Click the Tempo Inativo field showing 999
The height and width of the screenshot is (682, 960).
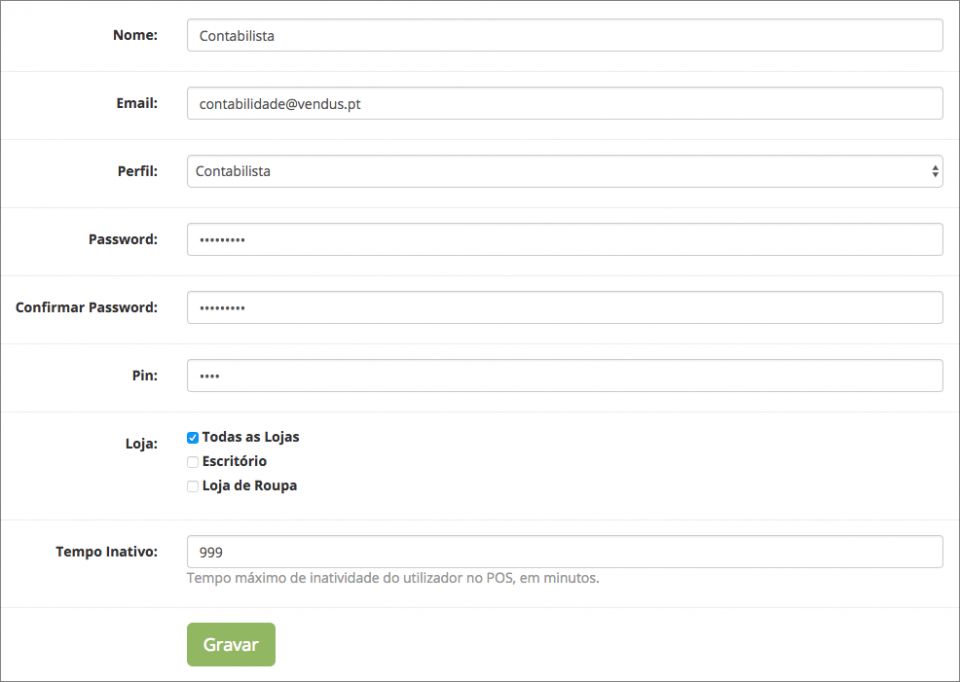tap(564, 552)
